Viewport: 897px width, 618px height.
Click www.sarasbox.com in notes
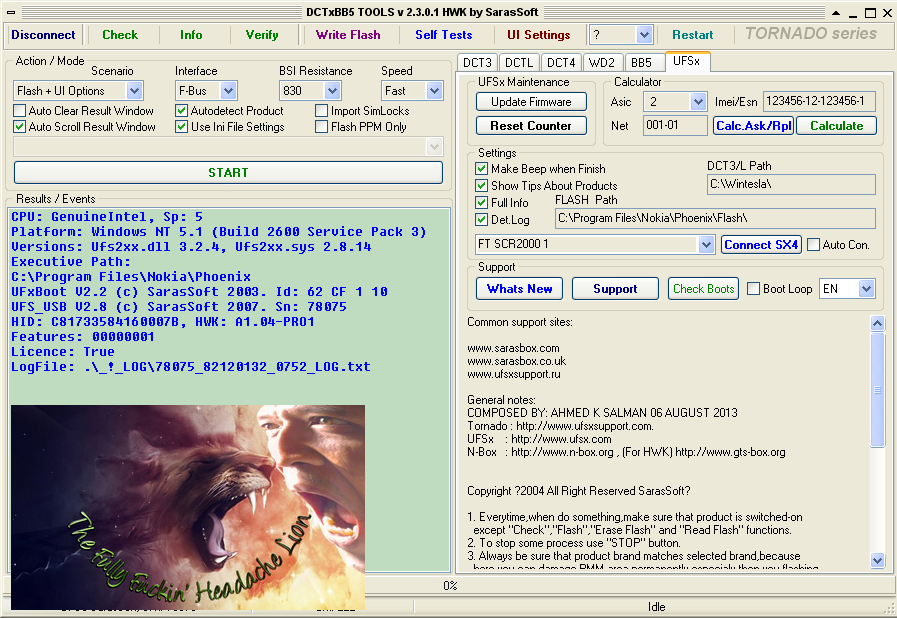coord(513,348)
